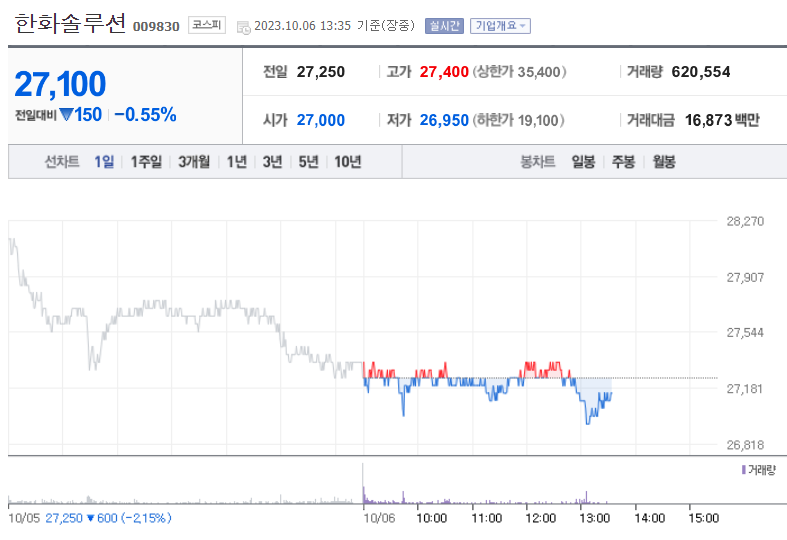Viewport: 787px width, 540px height.
Task: Click the 27,544 y-axis label
Action: click(x=745, y=333)
